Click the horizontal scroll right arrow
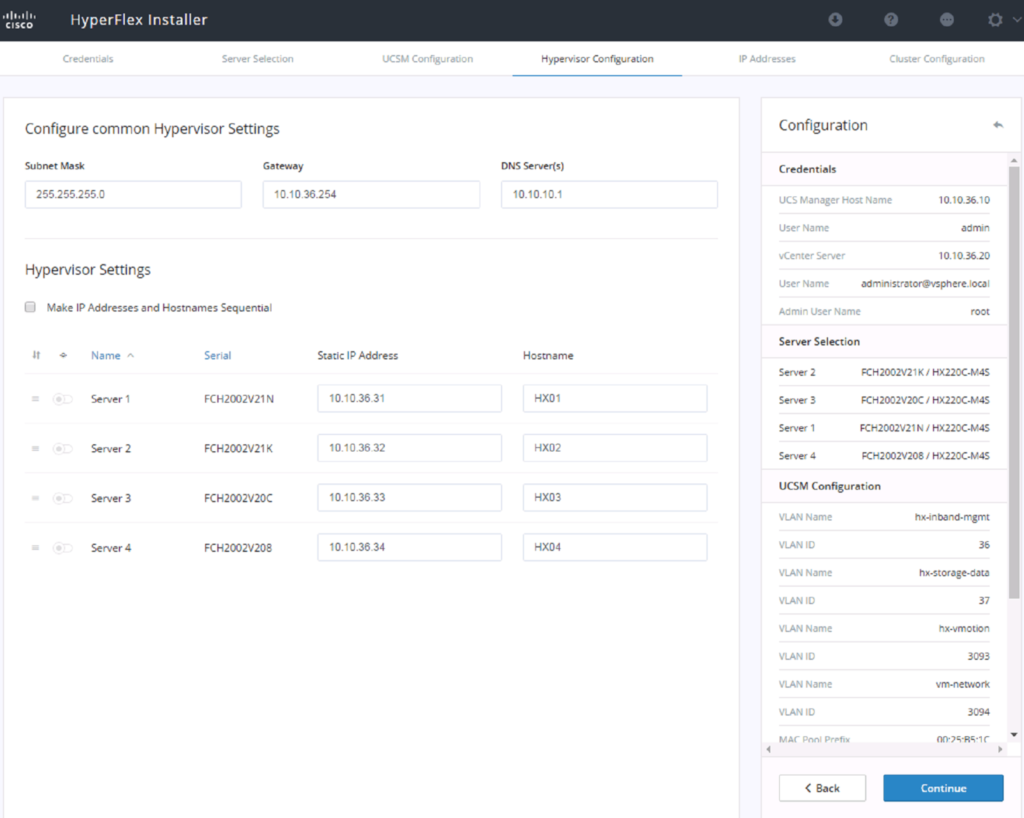Screen dimensions: 1024x818 coord(1000,749)
